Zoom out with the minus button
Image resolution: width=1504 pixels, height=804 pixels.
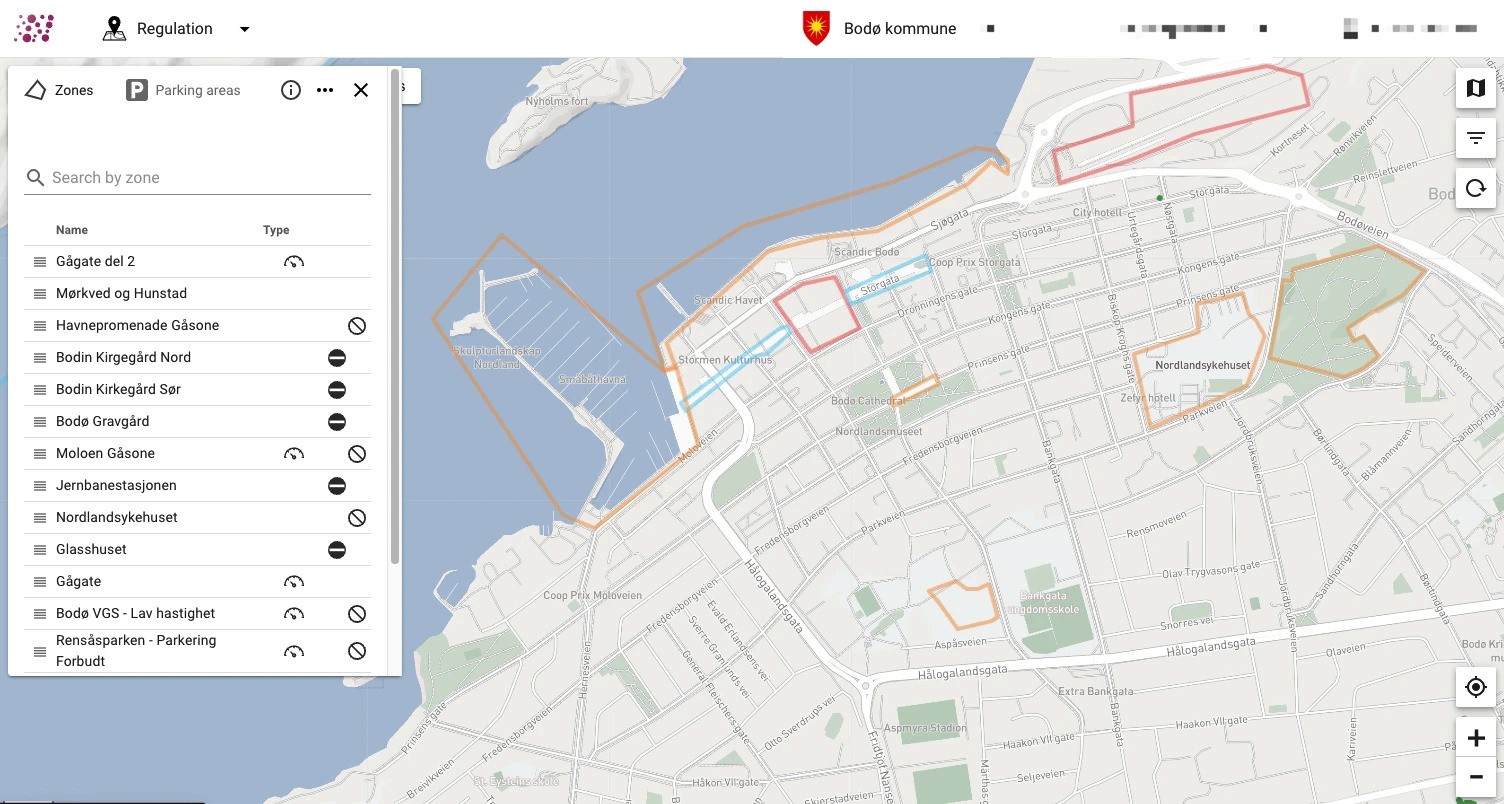tap(1475, 777)
